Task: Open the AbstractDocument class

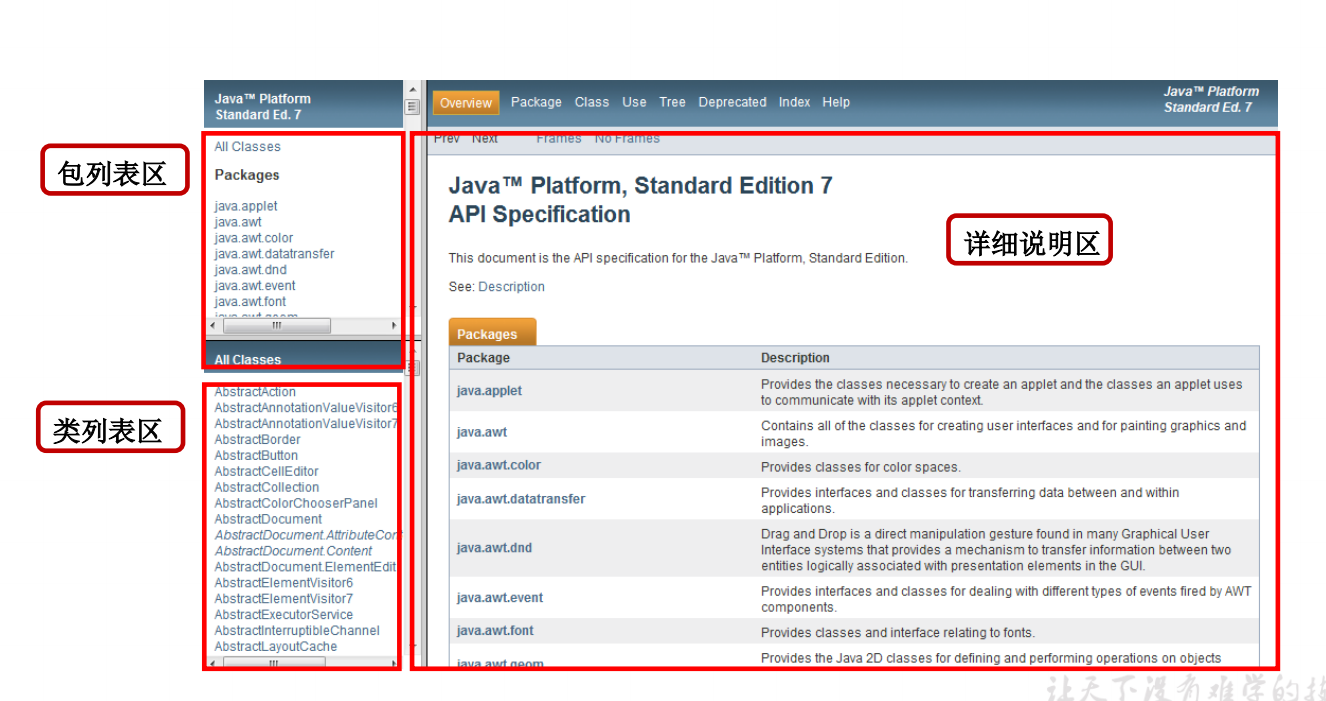Action: coord(268,520)
